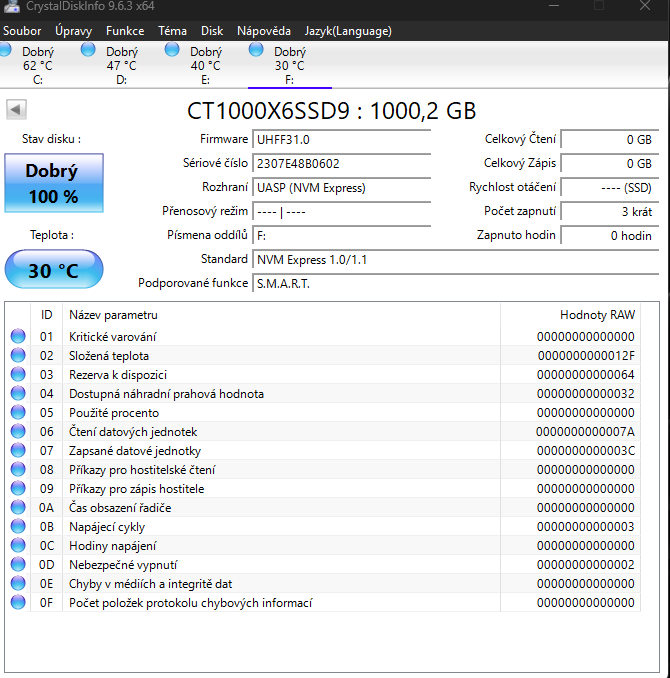Screen dimensions: 670x678
Task: Click status icon for Chyby v médiích row
Action: [18, 583]
